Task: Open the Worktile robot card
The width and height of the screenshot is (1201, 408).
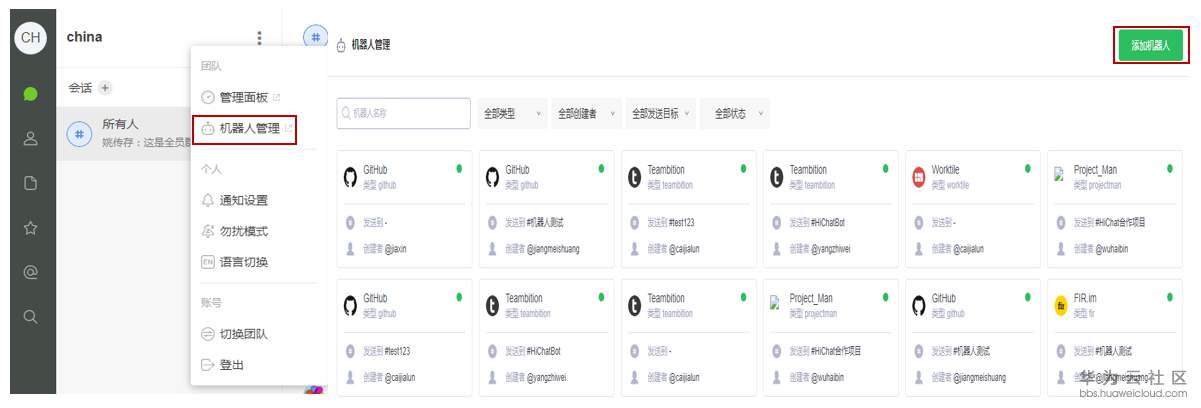Action: (972, 208)
